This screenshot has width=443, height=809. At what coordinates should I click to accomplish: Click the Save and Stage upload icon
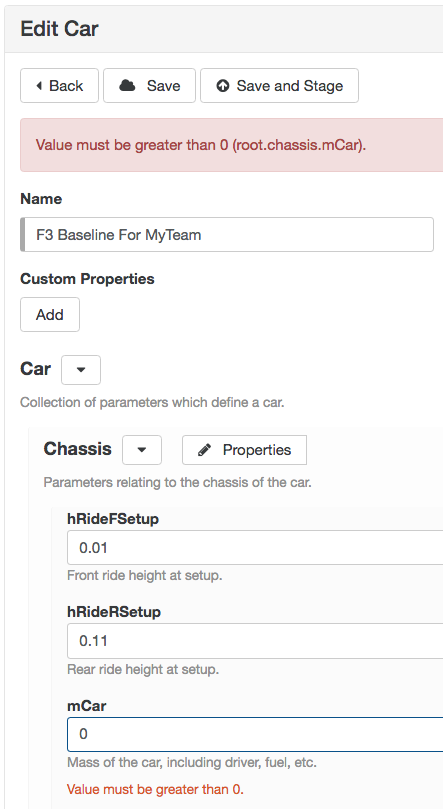[223, 86]
